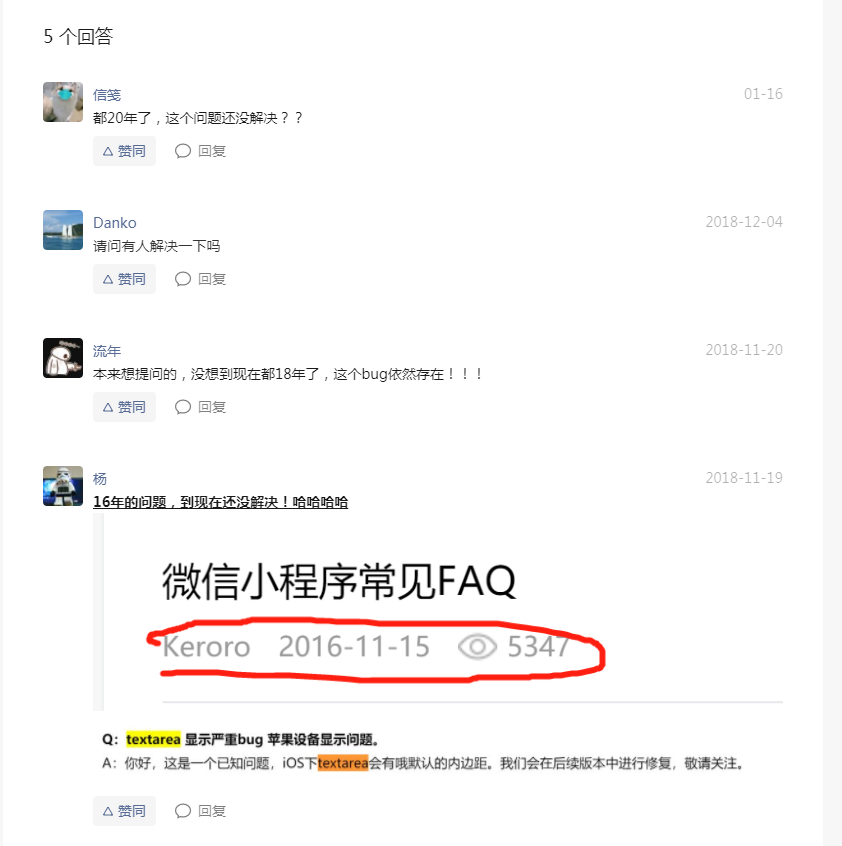Open 流年's Baymax avatar
The height and width of the screenshot is (846, 842).
[x=63, y=358]
